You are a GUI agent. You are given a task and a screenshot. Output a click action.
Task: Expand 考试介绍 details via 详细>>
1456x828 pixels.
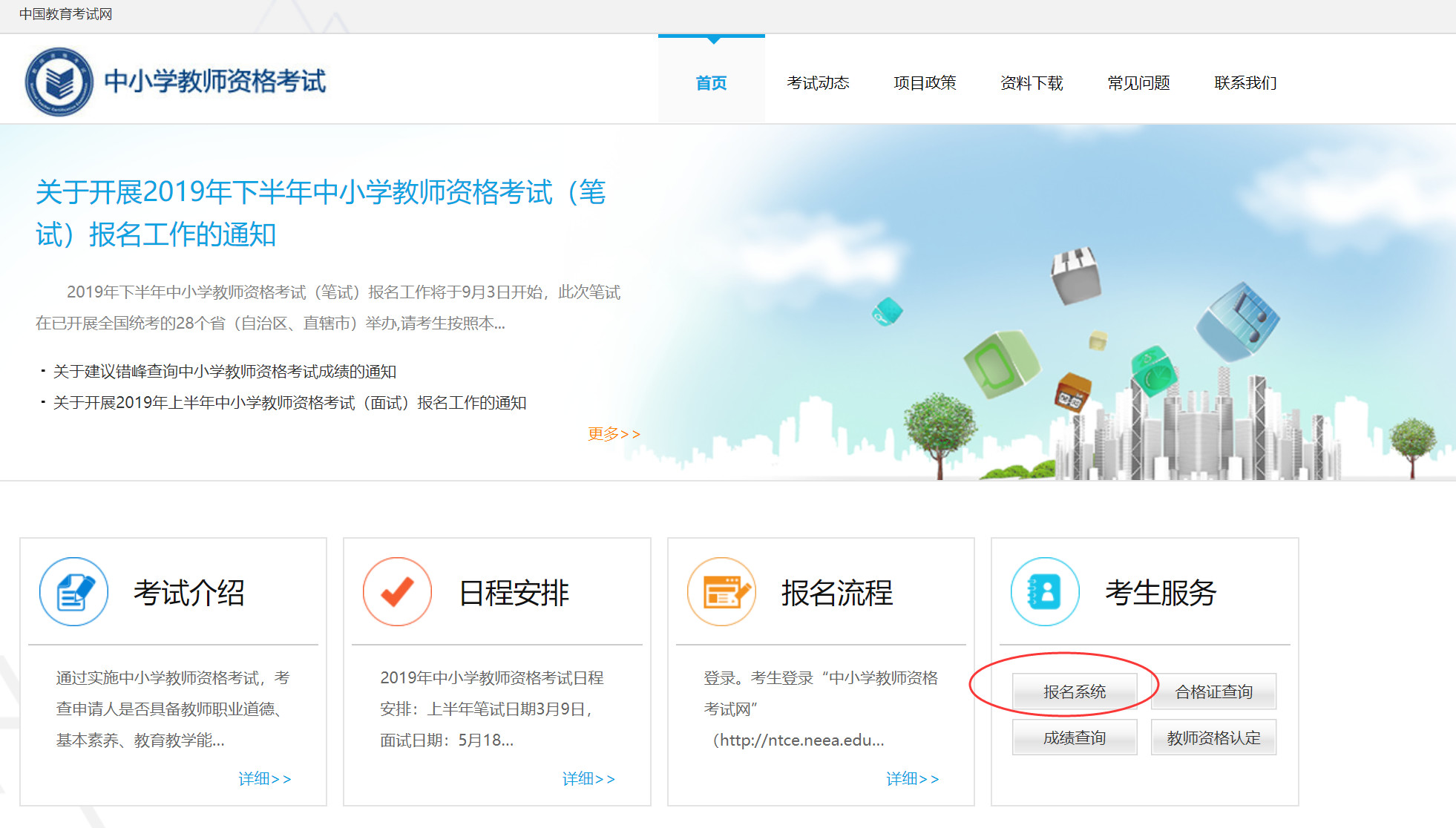pos(264,779)
